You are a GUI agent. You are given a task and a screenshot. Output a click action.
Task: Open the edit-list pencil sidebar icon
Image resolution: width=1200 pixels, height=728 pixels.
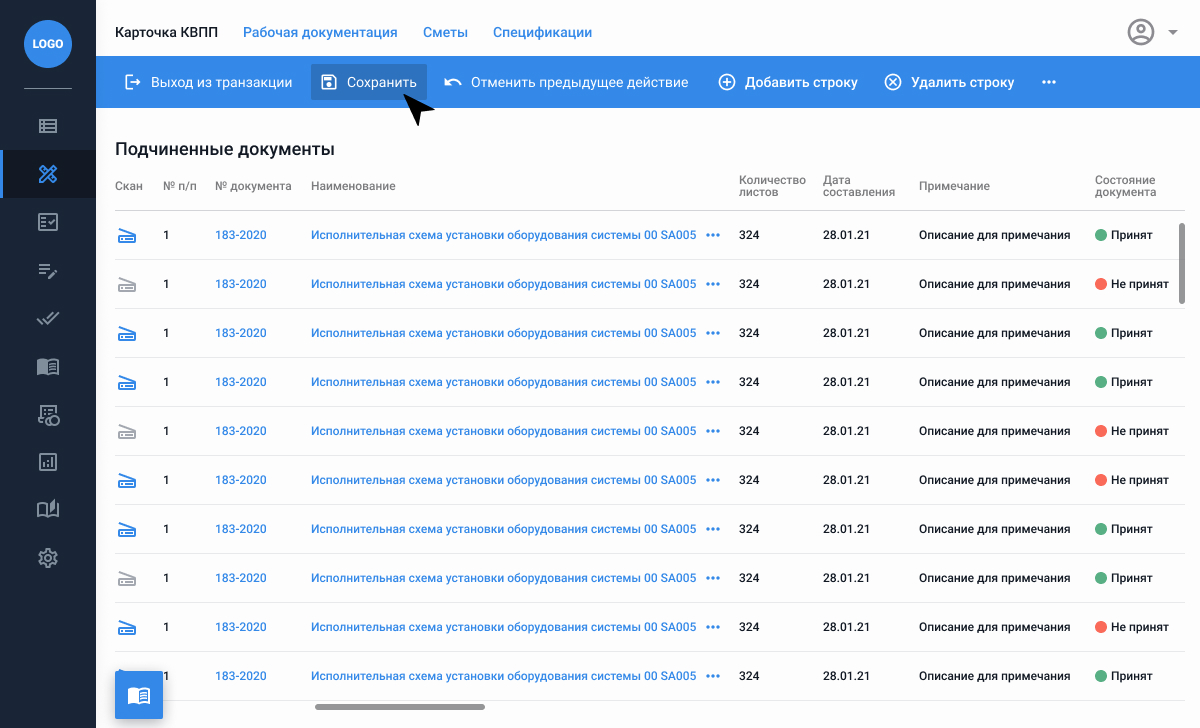tap(48, 270)
